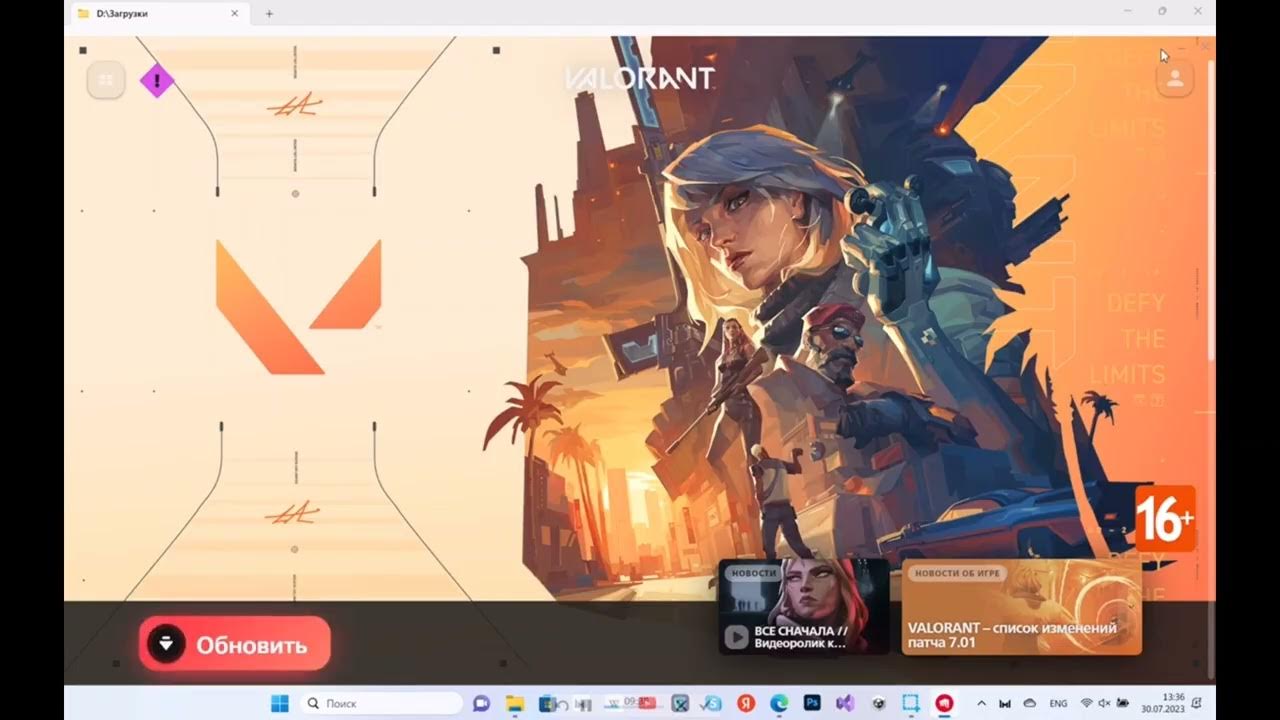
Task: Open the games grid menu icon
Action: coord(106,80)
